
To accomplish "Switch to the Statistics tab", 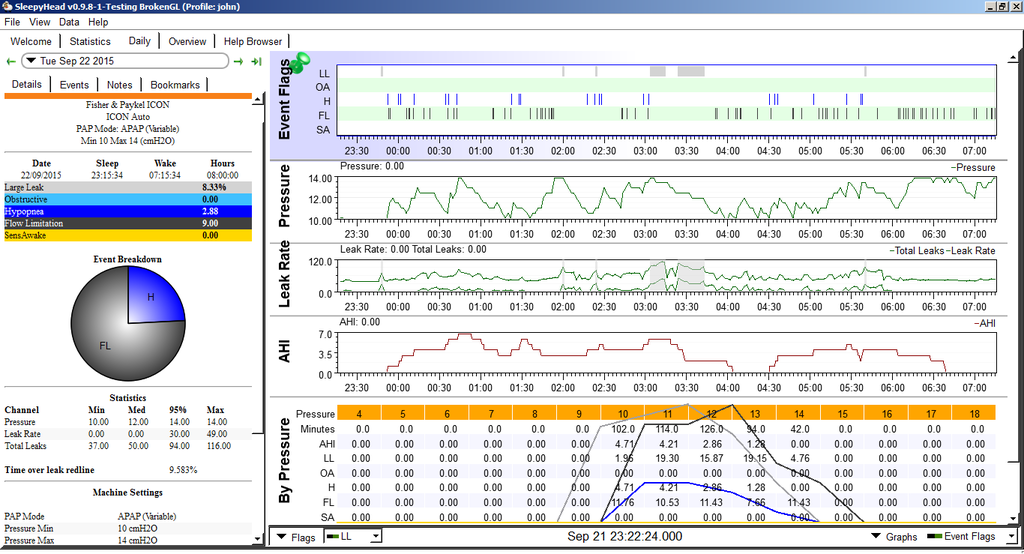I will [x=90, y=41].
